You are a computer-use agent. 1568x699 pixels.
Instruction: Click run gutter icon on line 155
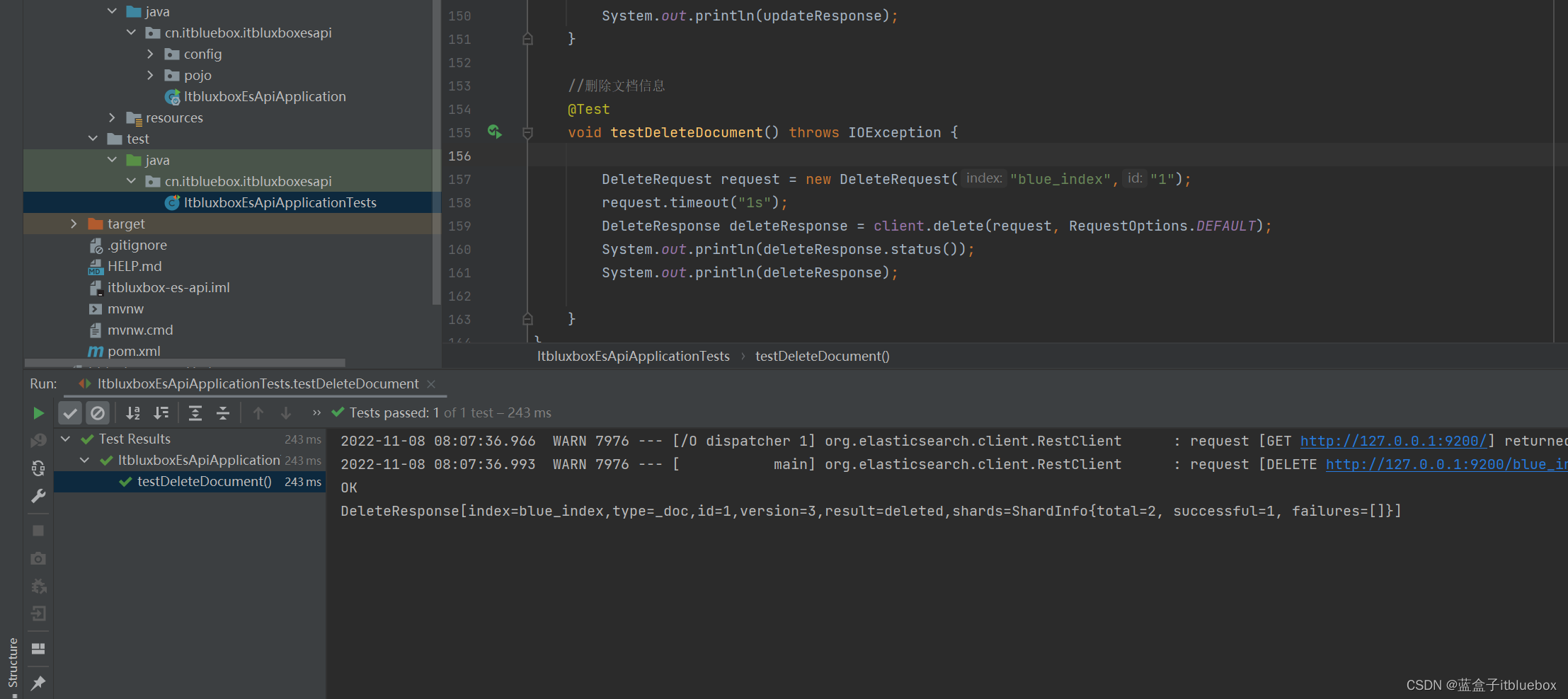[495, 132]
